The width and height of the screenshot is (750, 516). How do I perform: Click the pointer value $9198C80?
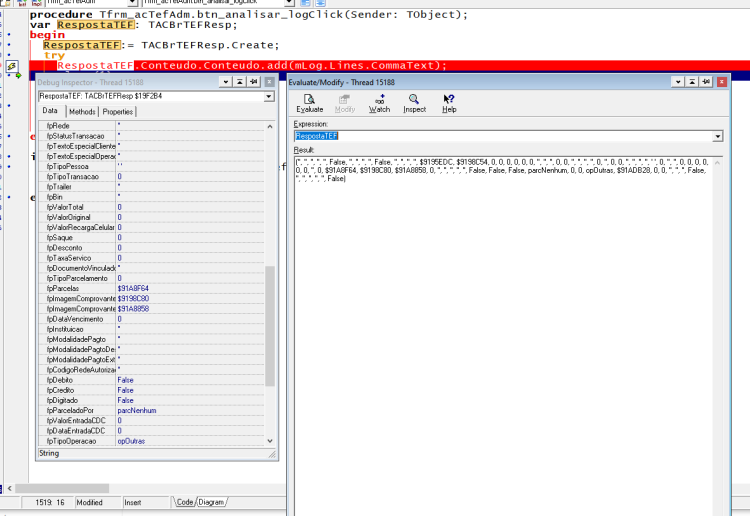tap(133, 298)
